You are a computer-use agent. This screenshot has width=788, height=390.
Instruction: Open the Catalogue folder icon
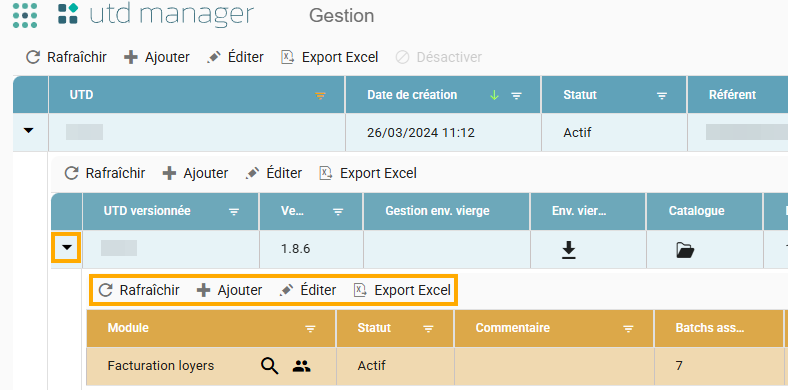(685, 249)
